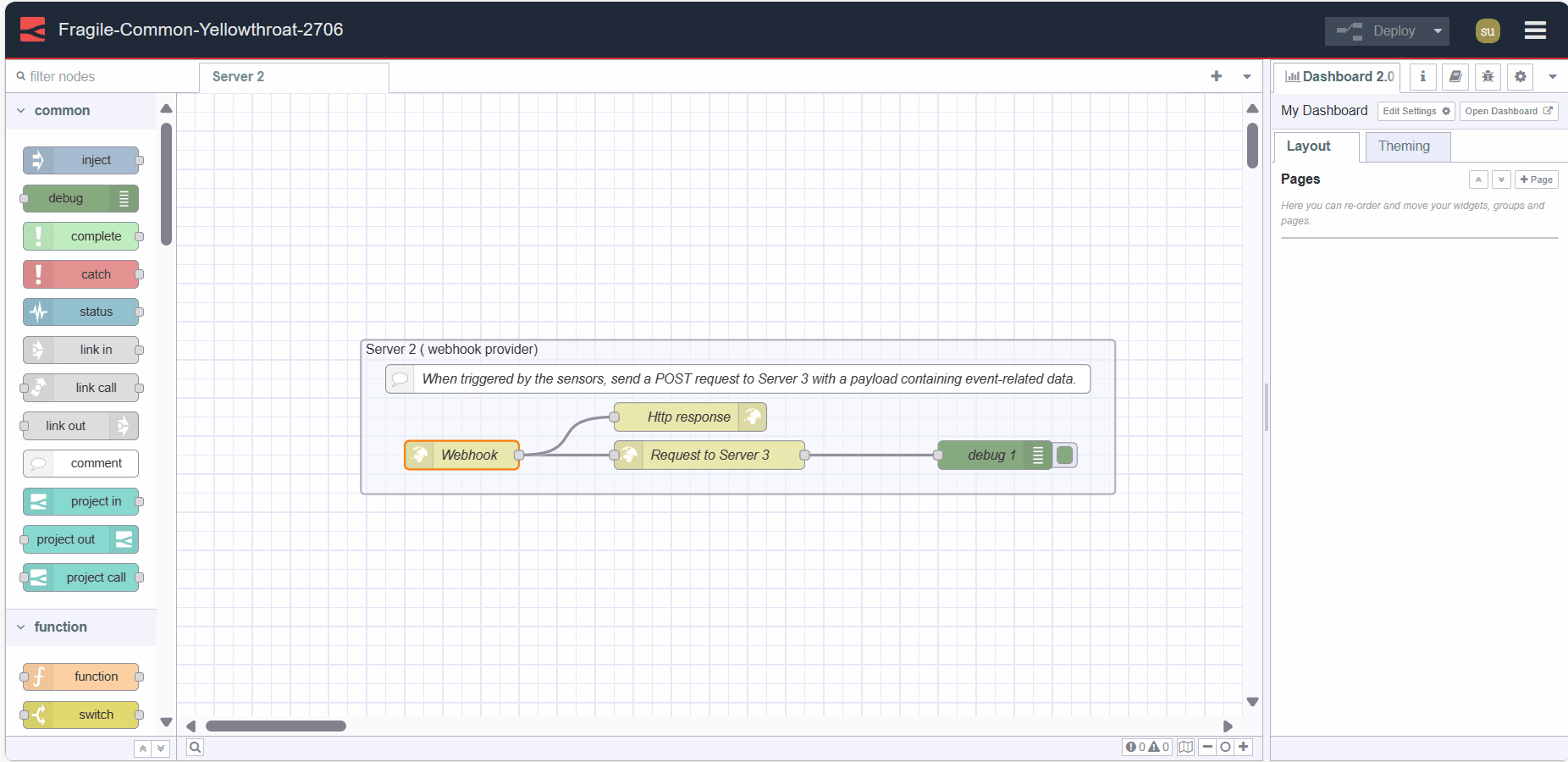This screenshot has width=1568, height=762.
Task: Add a new flow with the plus icon
Action: 1217,76
